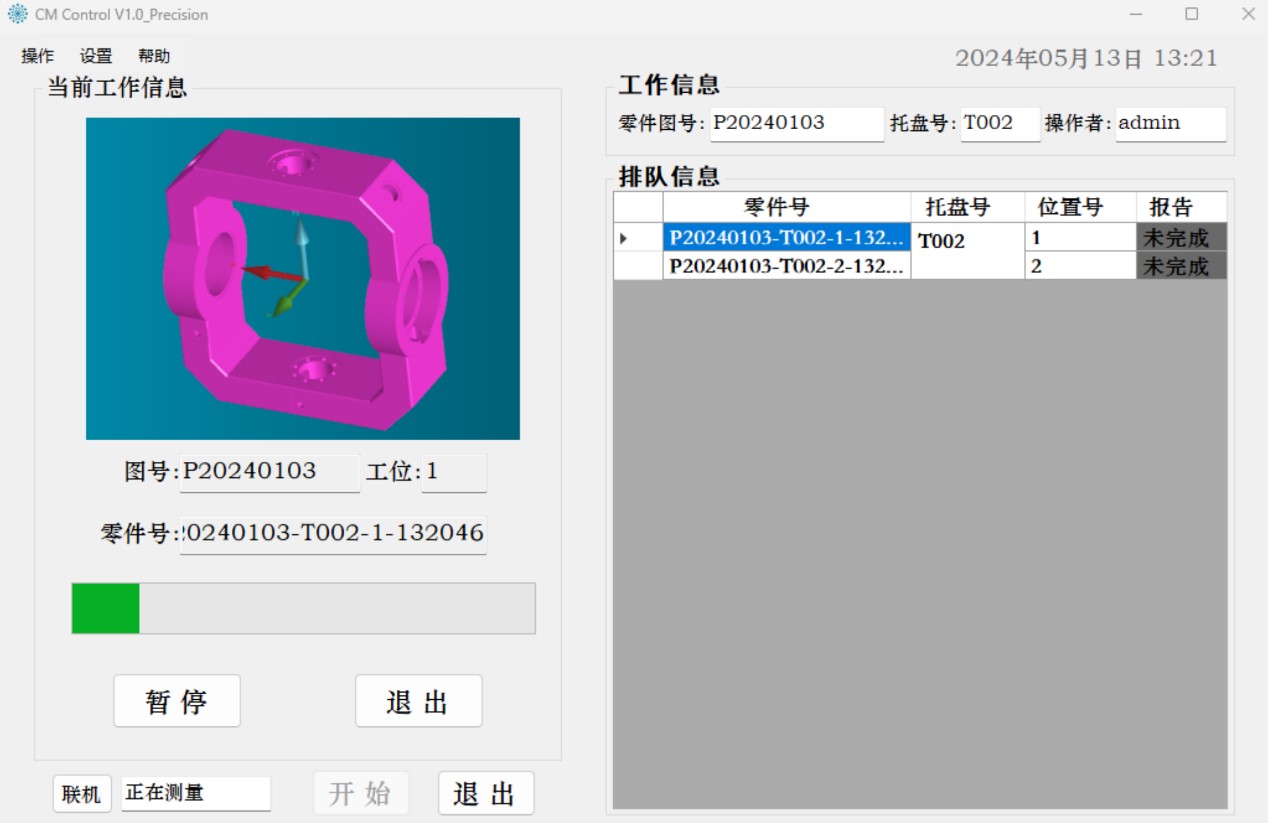Click 退出 button beside 暂停
This screenshot has height=823, width=1268.
tap(419, 701)
